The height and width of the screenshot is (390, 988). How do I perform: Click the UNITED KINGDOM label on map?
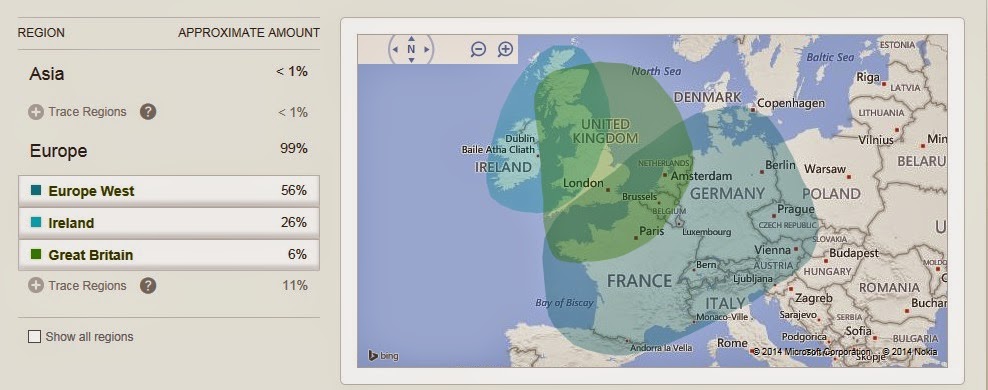click(x=606, y=131)
